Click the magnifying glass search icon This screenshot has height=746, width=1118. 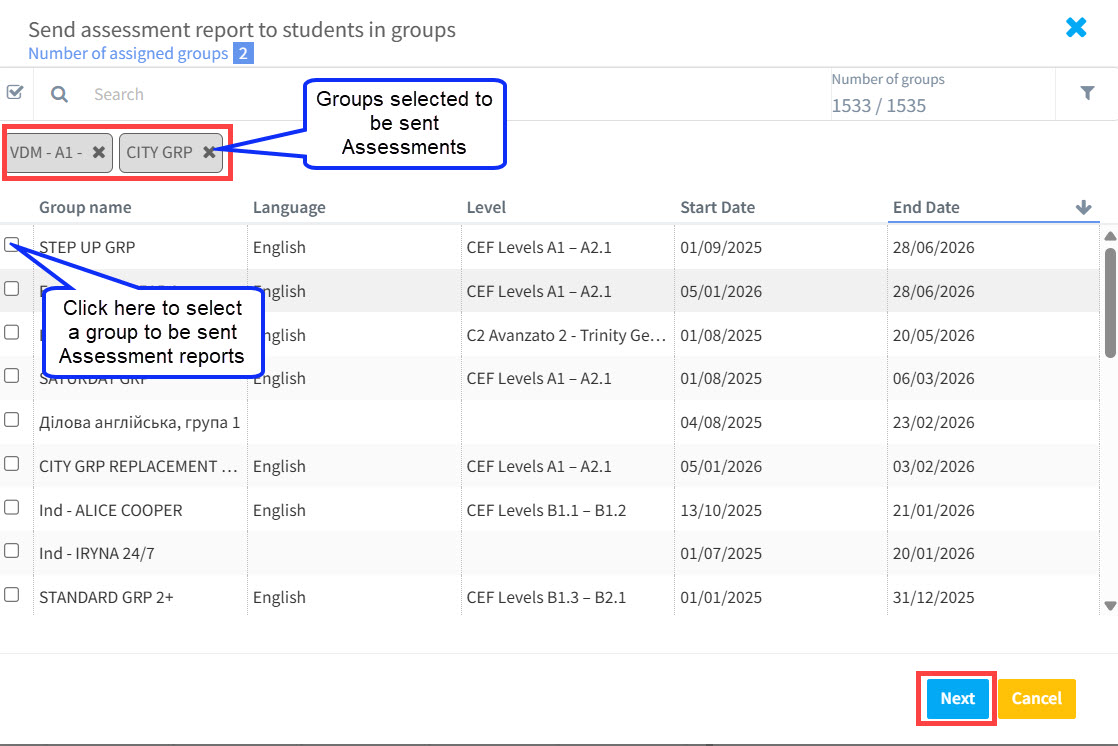coord(60,94)
